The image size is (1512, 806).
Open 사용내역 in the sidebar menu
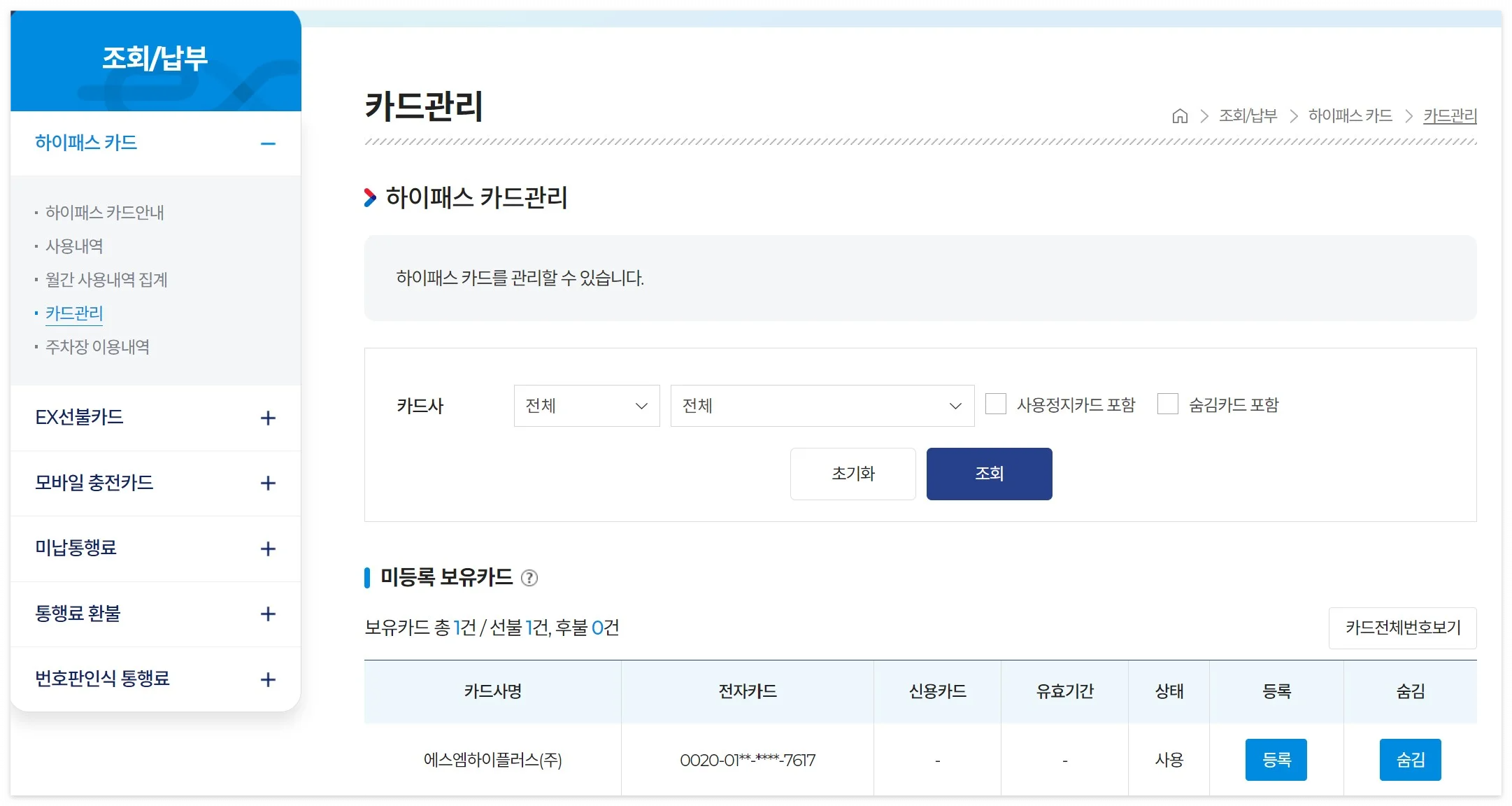[74, 246]
